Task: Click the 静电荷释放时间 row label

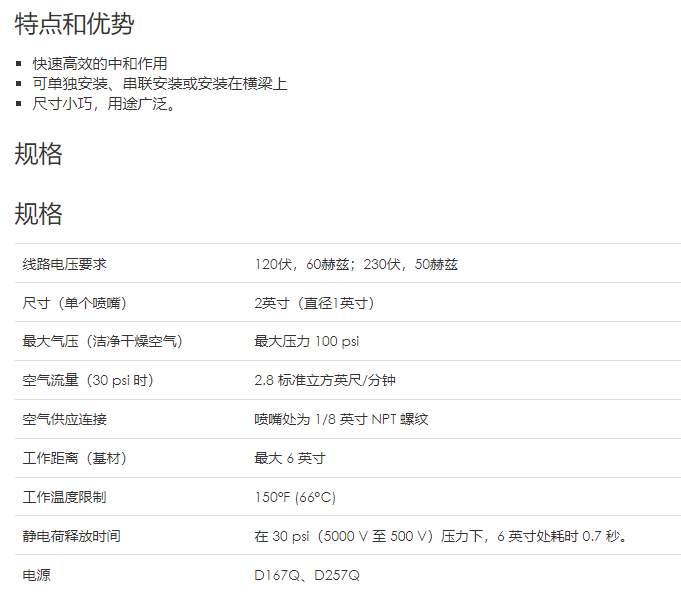Action: (71, 537)
